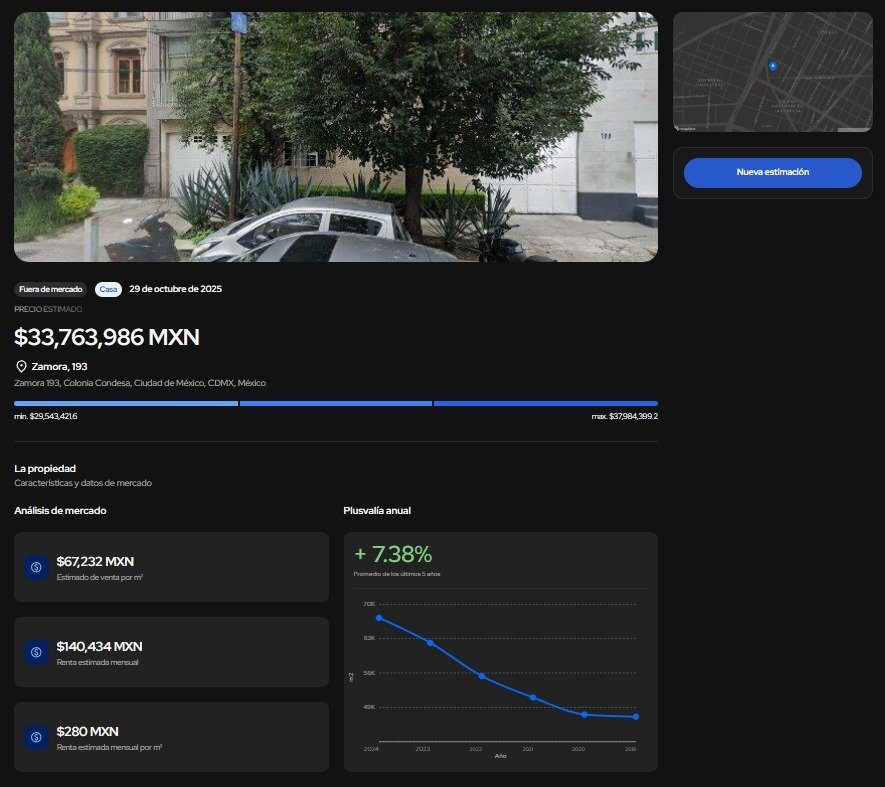Click the minimum price value $29,543,421.6
Image resolution: width=885 pixels, height=787 pixels.
46,416
